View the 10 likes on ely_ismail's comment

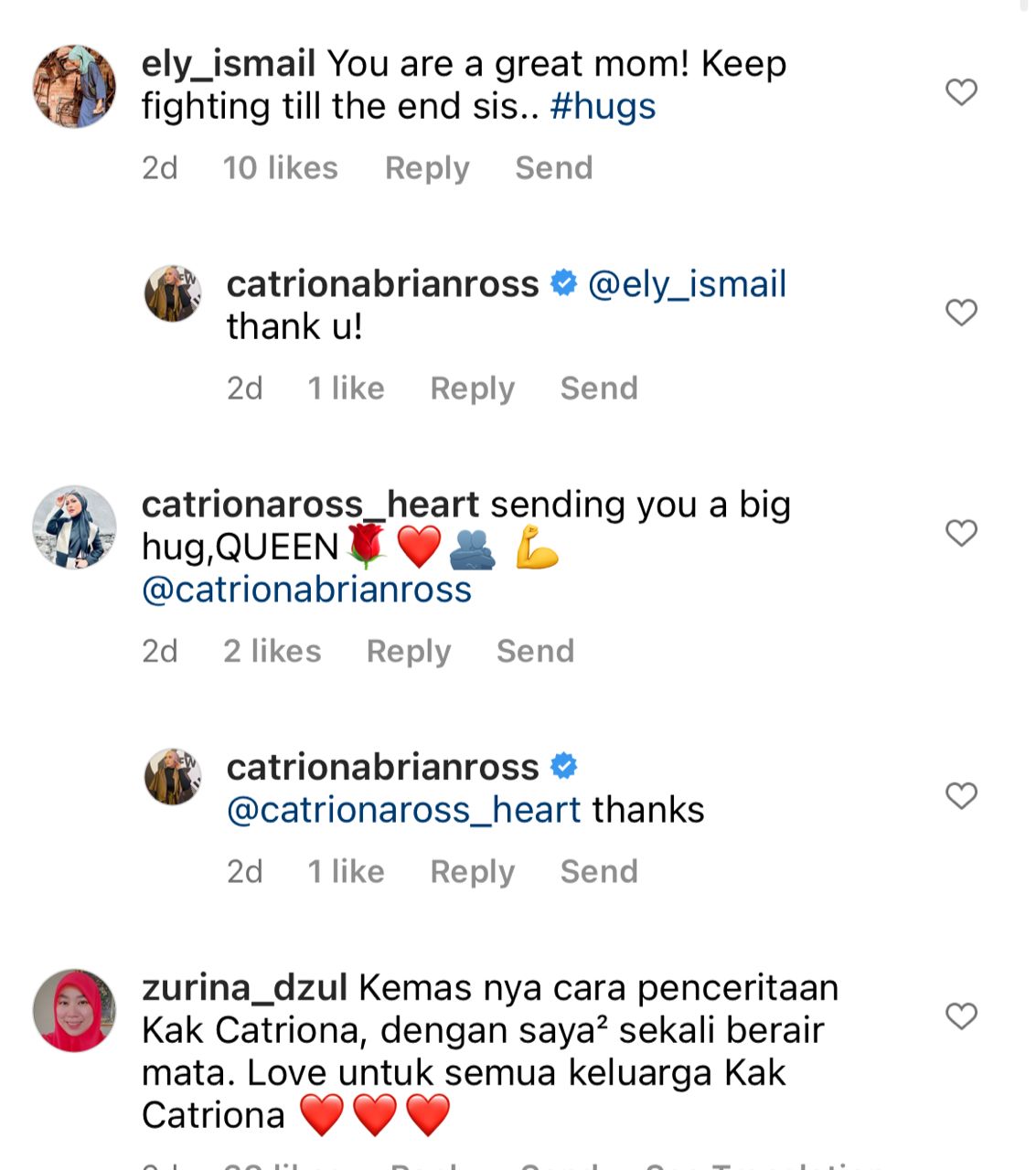pos(281,167)
